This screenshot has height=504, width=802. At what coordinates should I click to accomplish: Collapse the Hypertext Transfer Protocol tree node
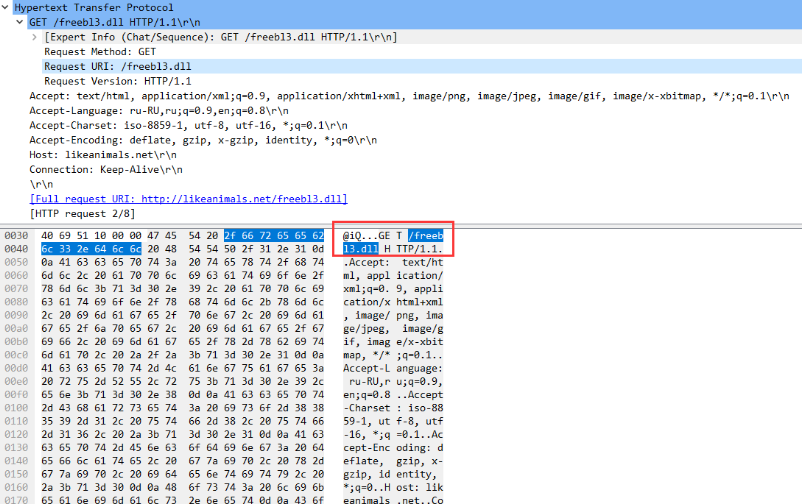pos(5,7)
